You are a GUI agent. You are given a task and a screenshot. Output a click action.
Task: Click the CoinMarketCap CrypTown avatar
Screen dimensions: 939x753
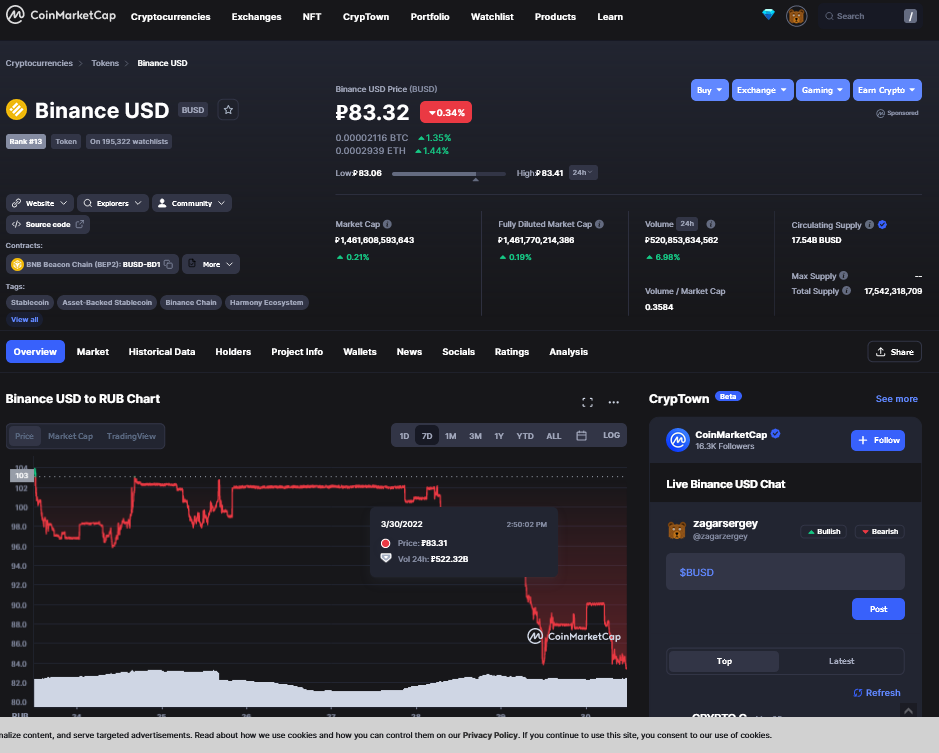click(678, 440)
